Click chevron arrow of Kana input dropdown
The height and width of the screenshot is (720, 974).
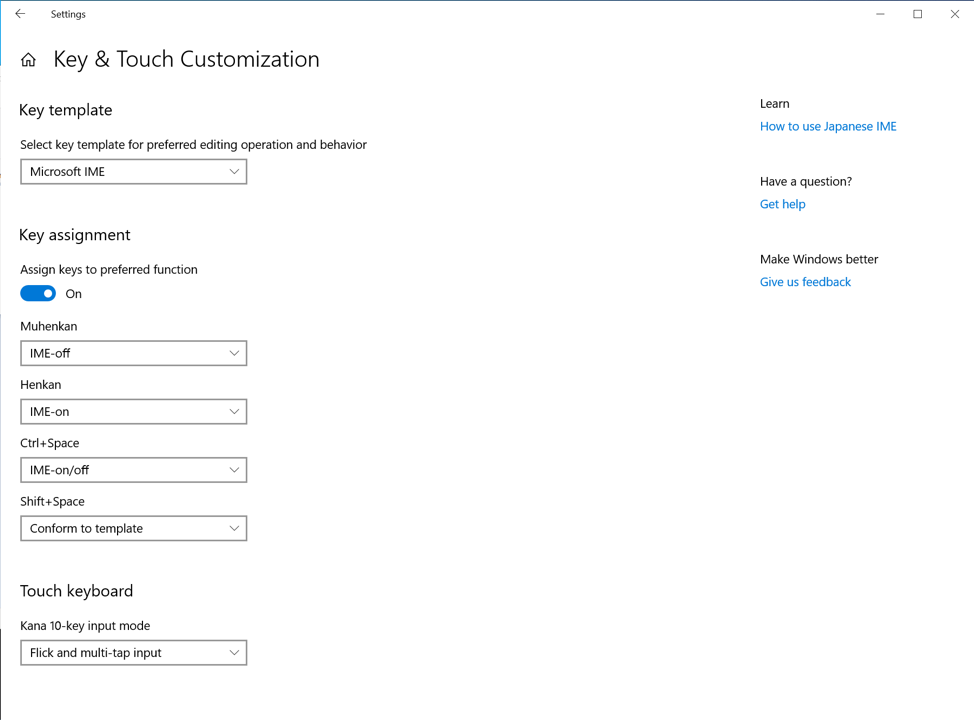[x=234, y=653]
